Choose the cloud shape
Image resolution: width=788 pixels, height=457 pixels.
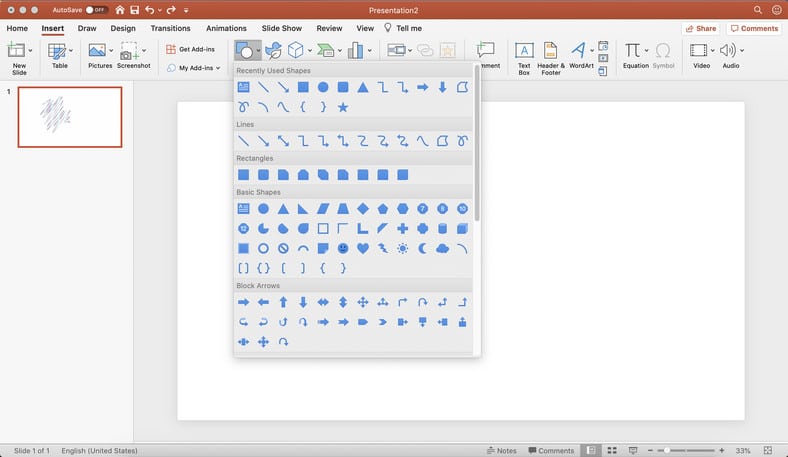pos(442,248)
